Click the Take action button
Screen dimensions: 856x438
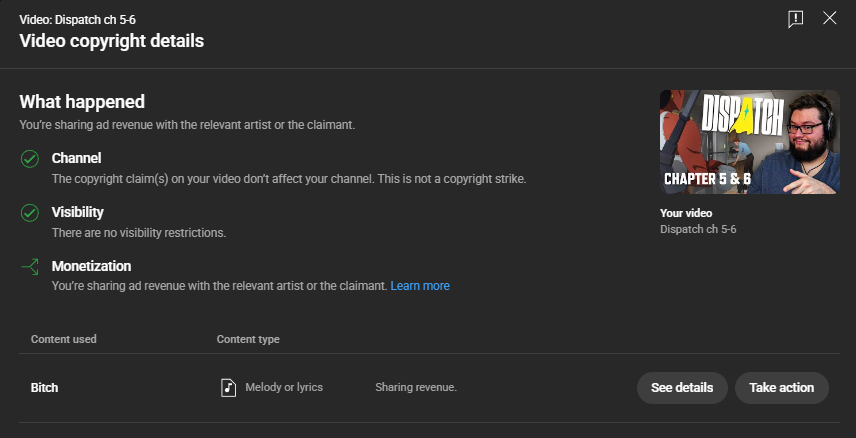(x=781, y=388)
